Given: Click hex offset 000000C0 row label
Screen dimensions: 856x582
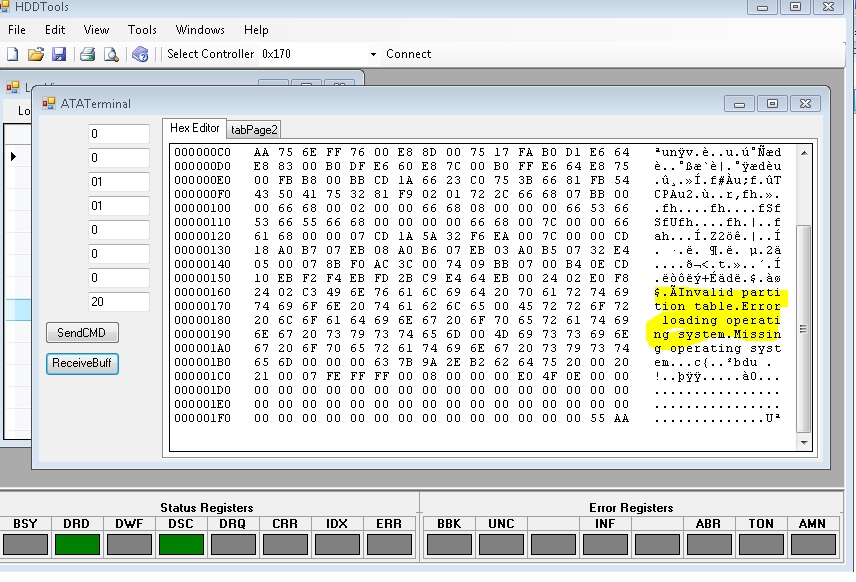Looking at the screenshot, I should (x=203, y=152).
